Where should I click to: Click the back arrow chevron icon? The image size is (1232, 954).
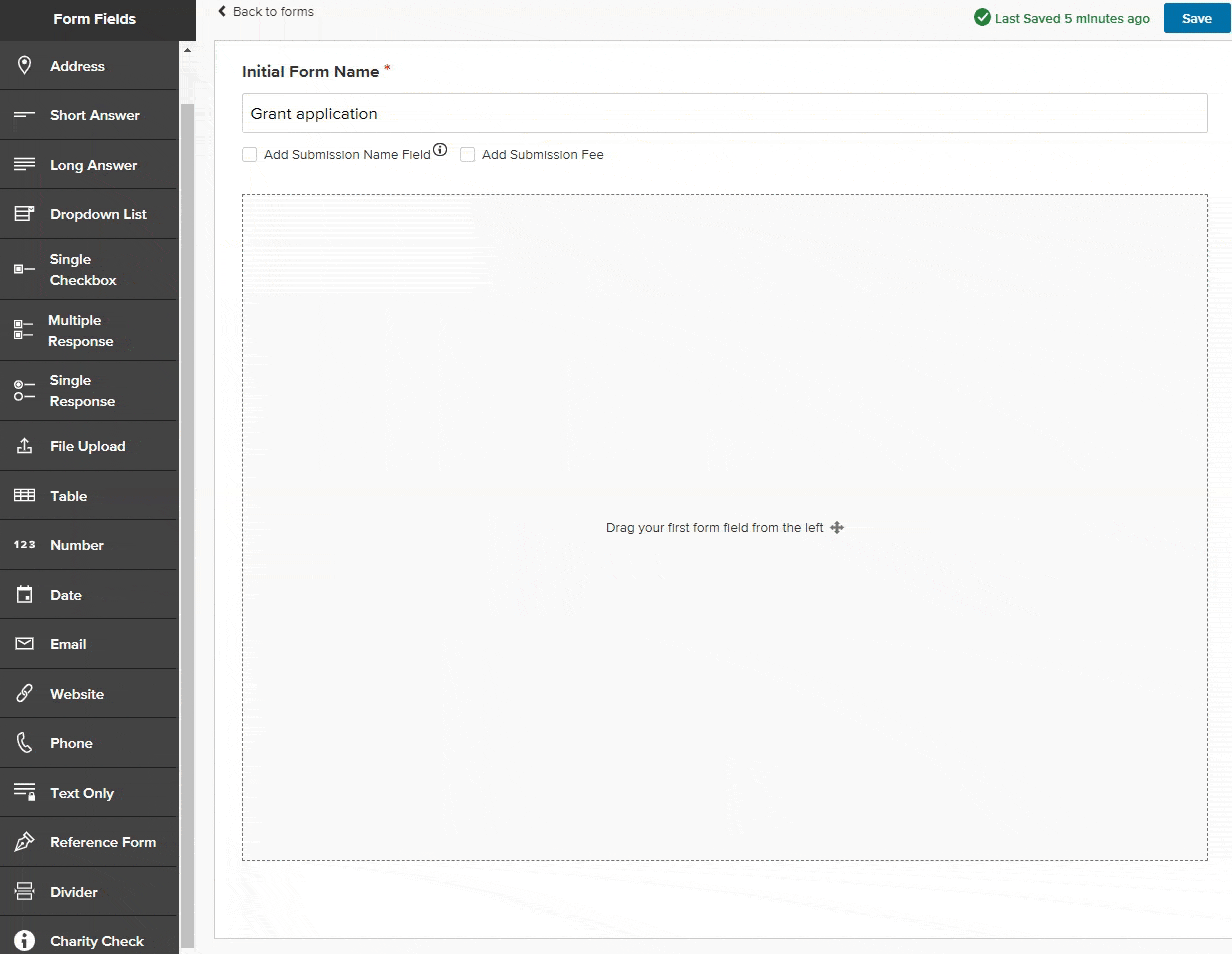coord(222,12)
